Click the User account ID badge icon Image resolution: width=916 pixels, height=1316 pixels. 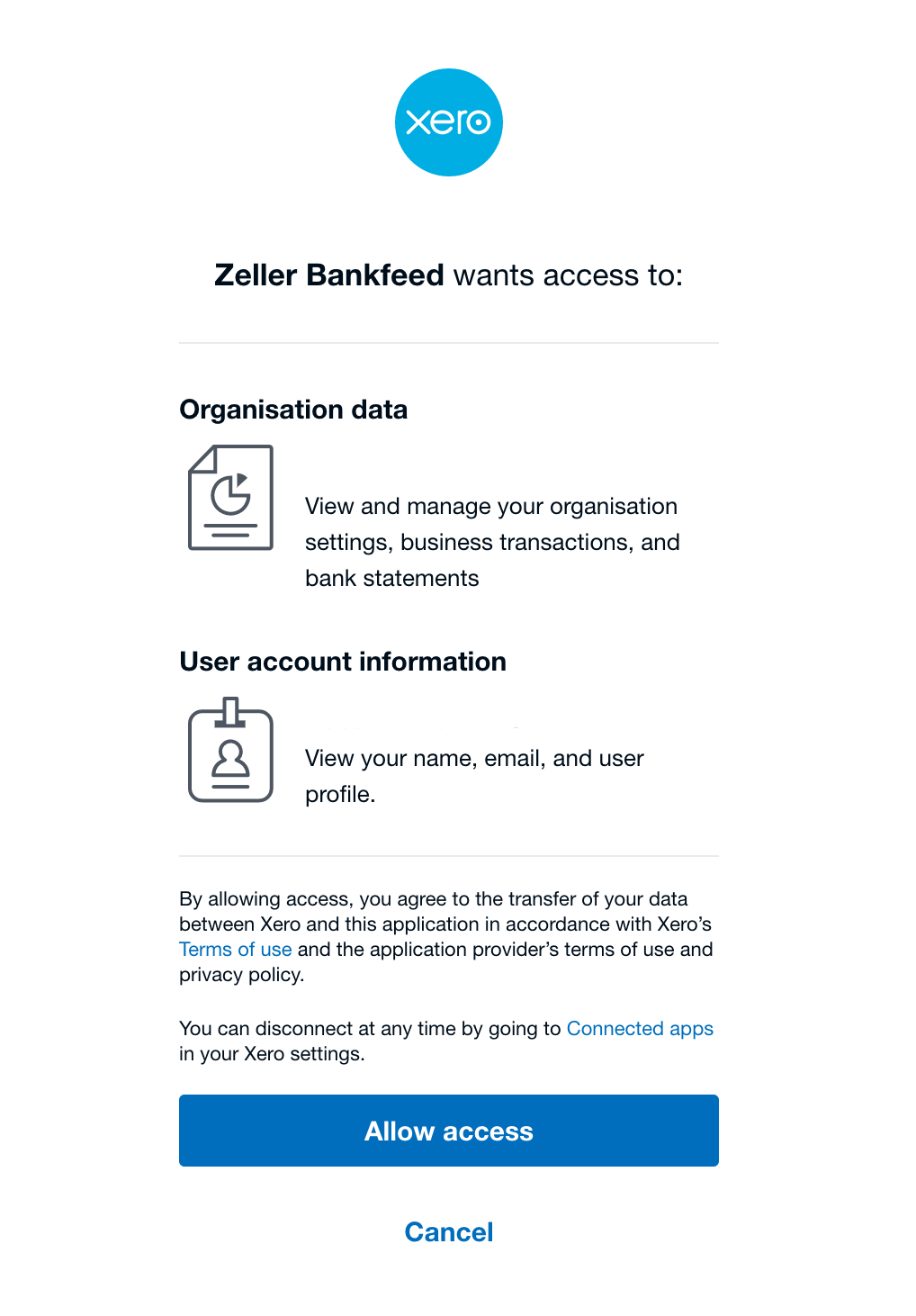(230, 750)
